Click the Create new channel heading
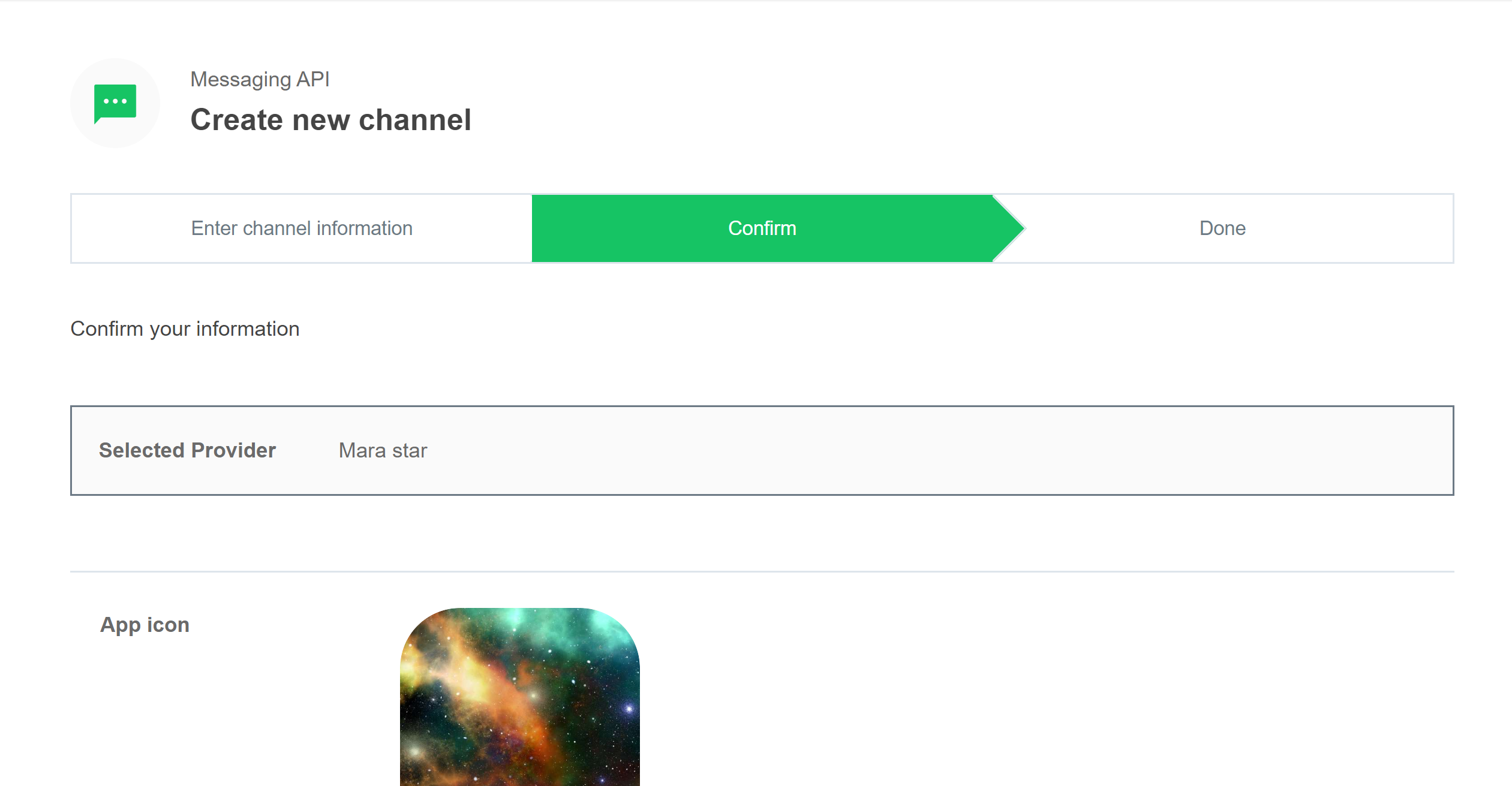The height and width of the screenshot is (786, 1512). point(330,120)
